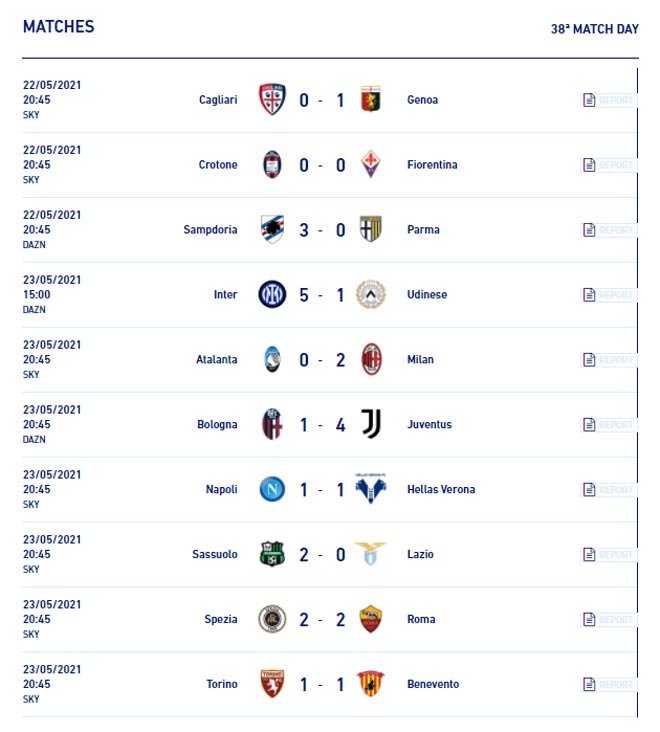The width and height of the screenshot is (660, 732).
Task: Click the Sampdoria team name
Action: (x=210, y=230)
